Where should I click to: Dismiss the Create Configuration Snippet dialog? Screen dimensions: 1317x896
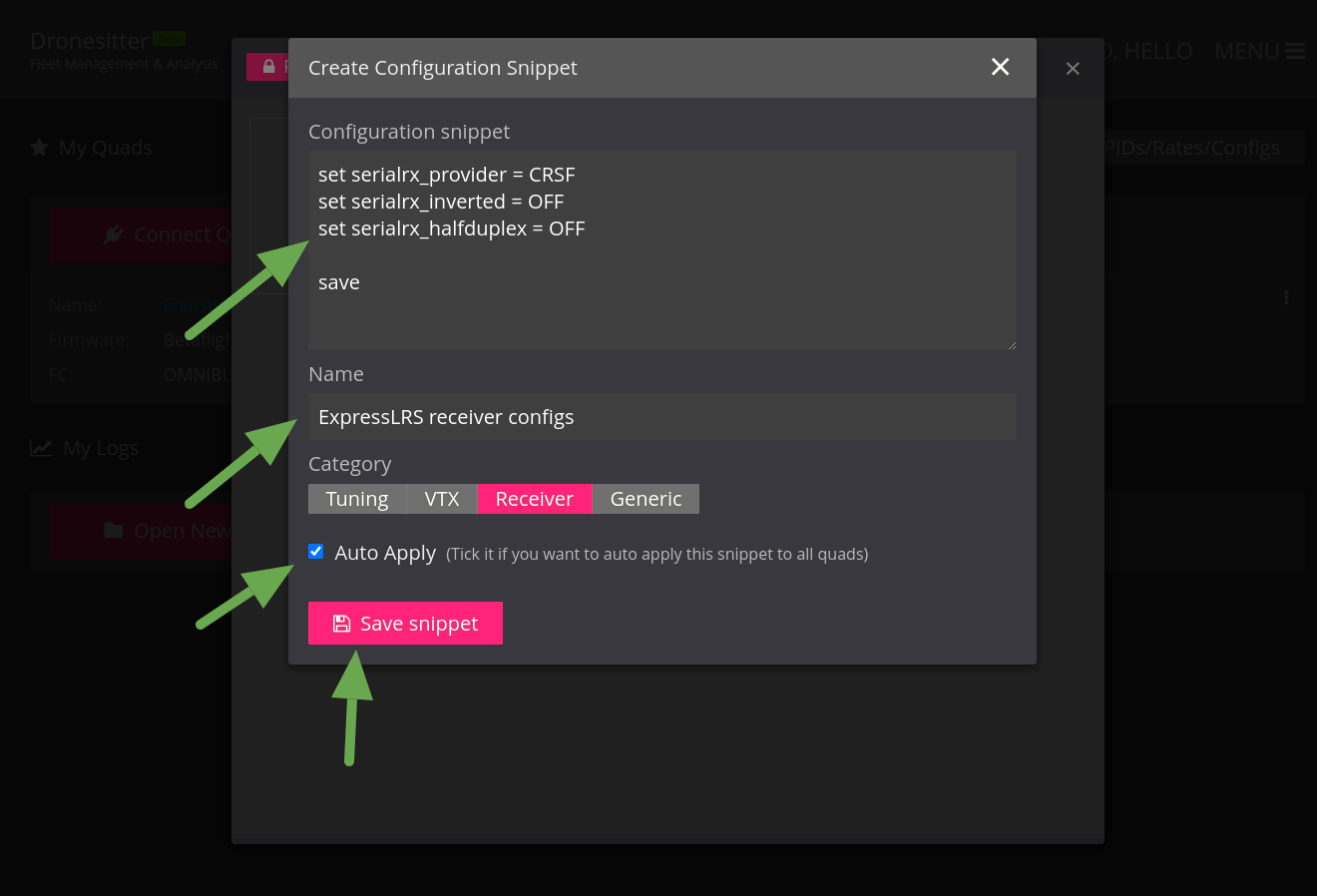pos(1000,67)
